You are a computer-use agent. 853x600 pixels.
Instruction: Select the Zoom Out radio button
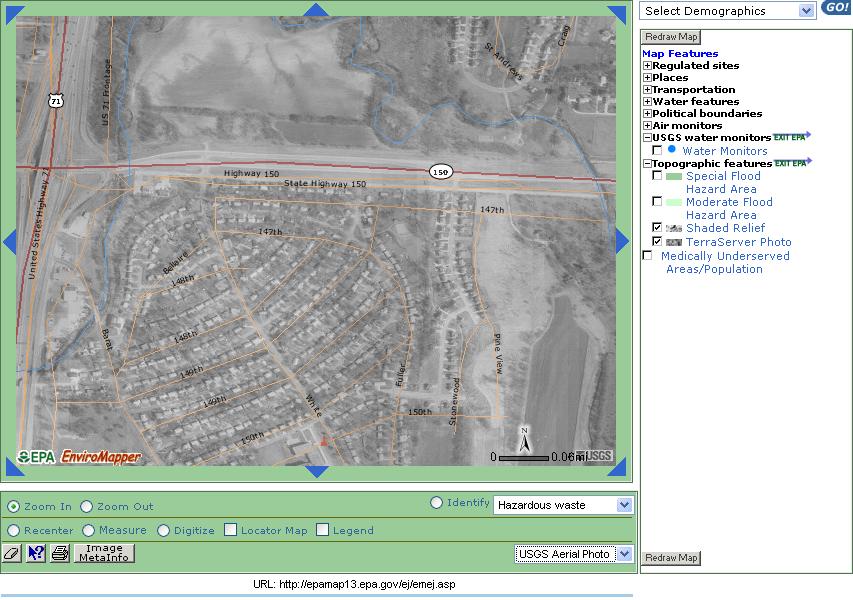(86, 507)
